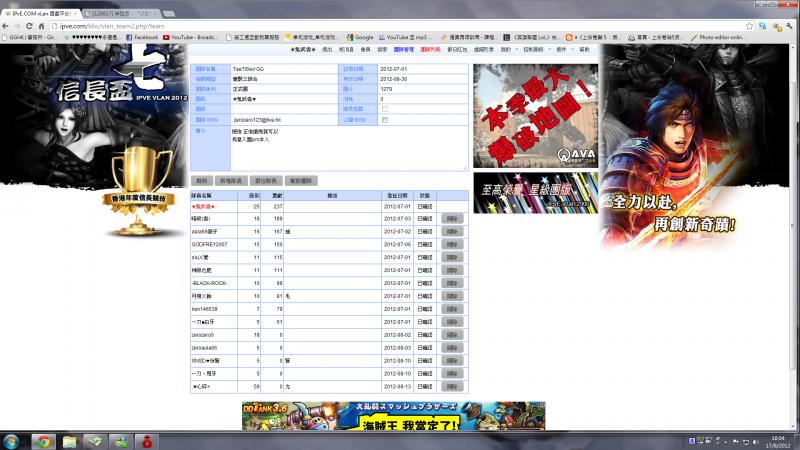Open the system tray clock

tap(778, 442)
